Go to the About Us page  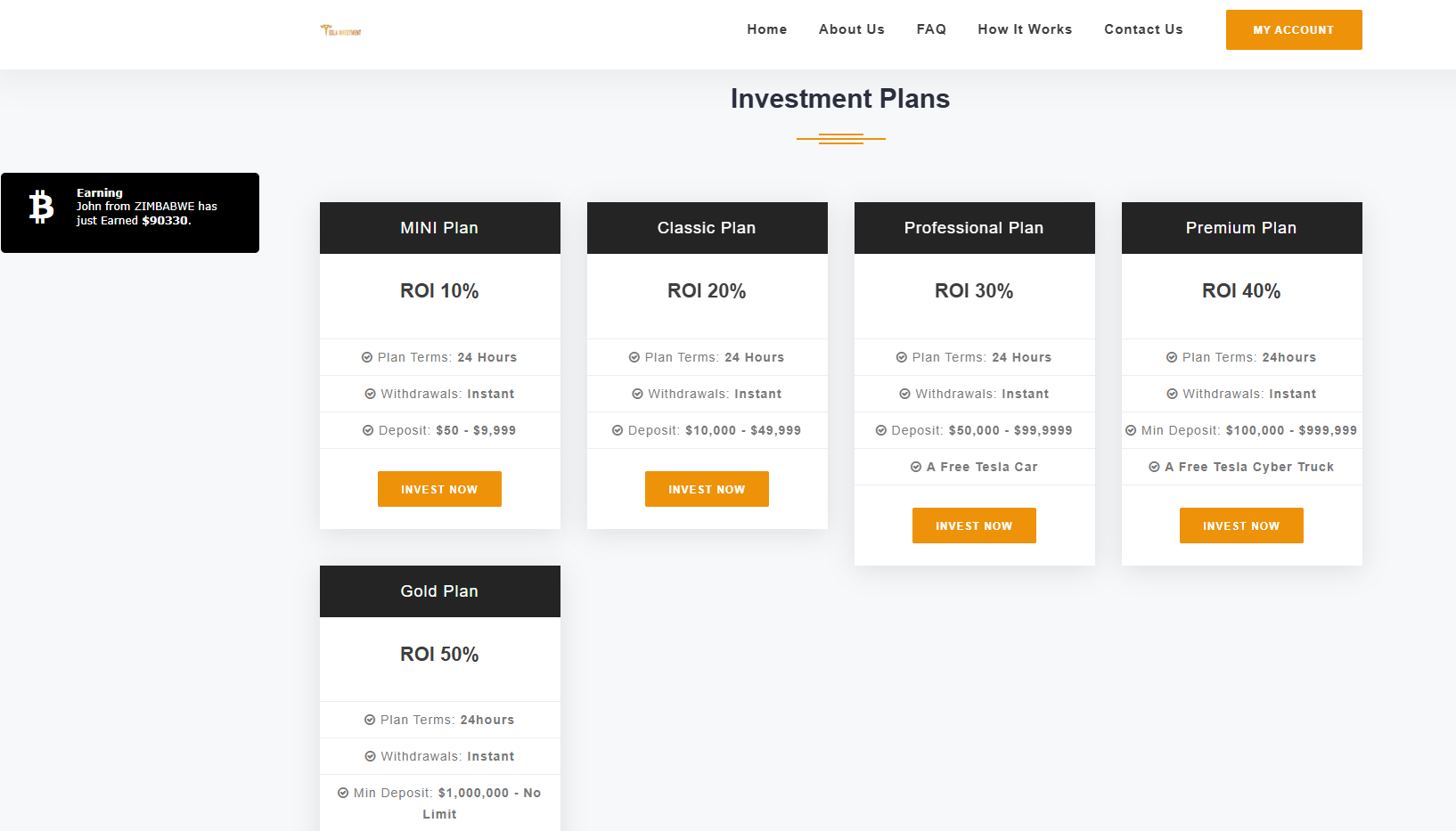point(852,29)
